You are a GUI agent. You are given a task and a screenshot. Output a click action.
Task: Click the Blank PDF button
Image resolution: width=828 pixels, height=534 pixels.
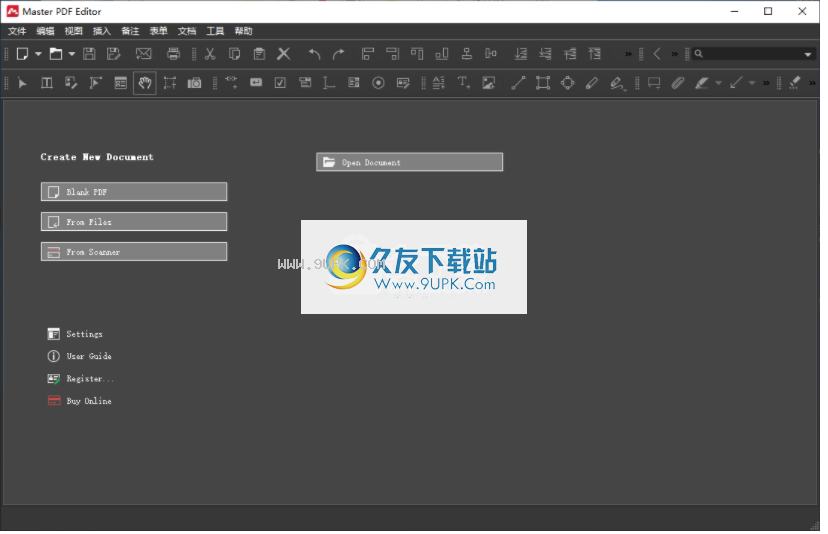tap(134, 192)
